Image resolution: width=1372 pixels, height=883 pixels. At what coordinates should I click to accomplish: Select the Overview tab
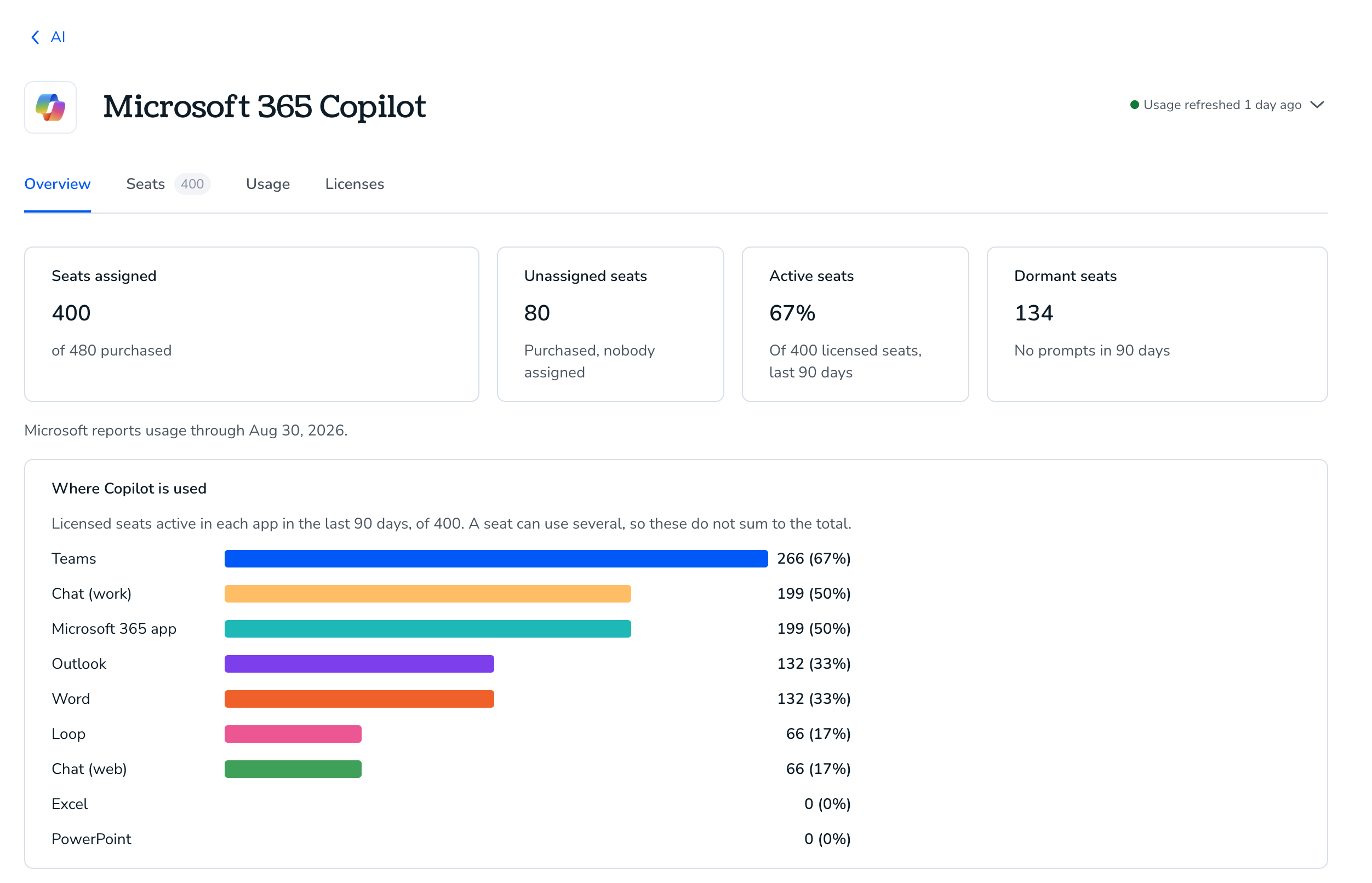point(58,184)
